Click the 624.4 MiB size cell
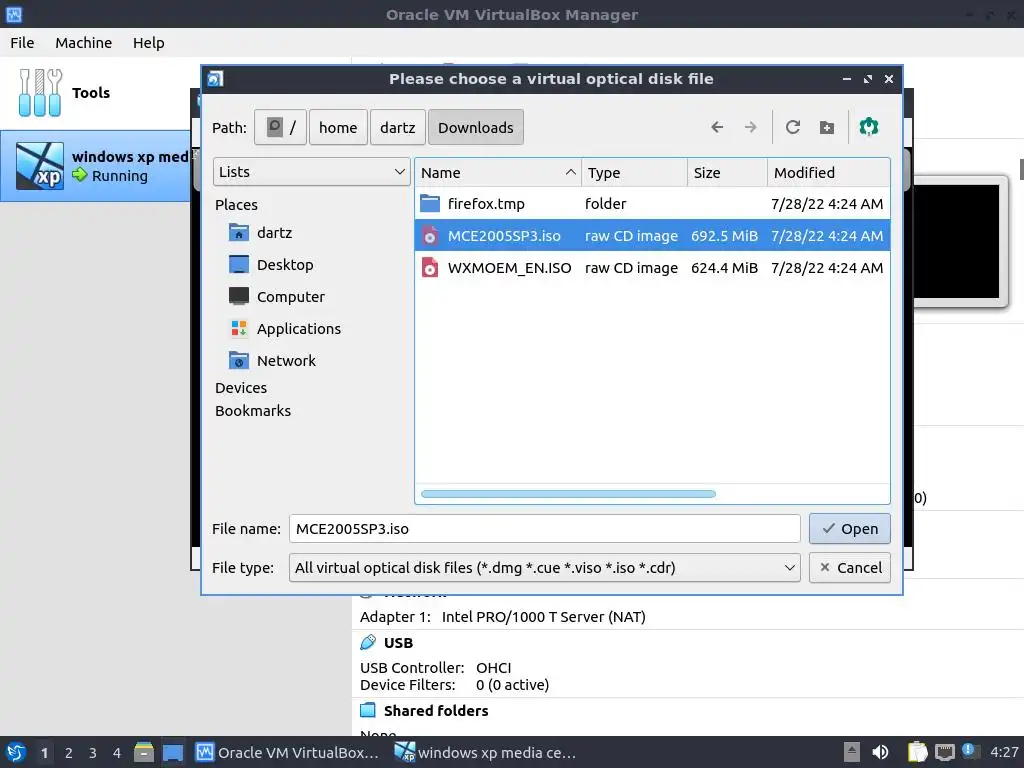1024x768 pixels. (x=724, y=268)
